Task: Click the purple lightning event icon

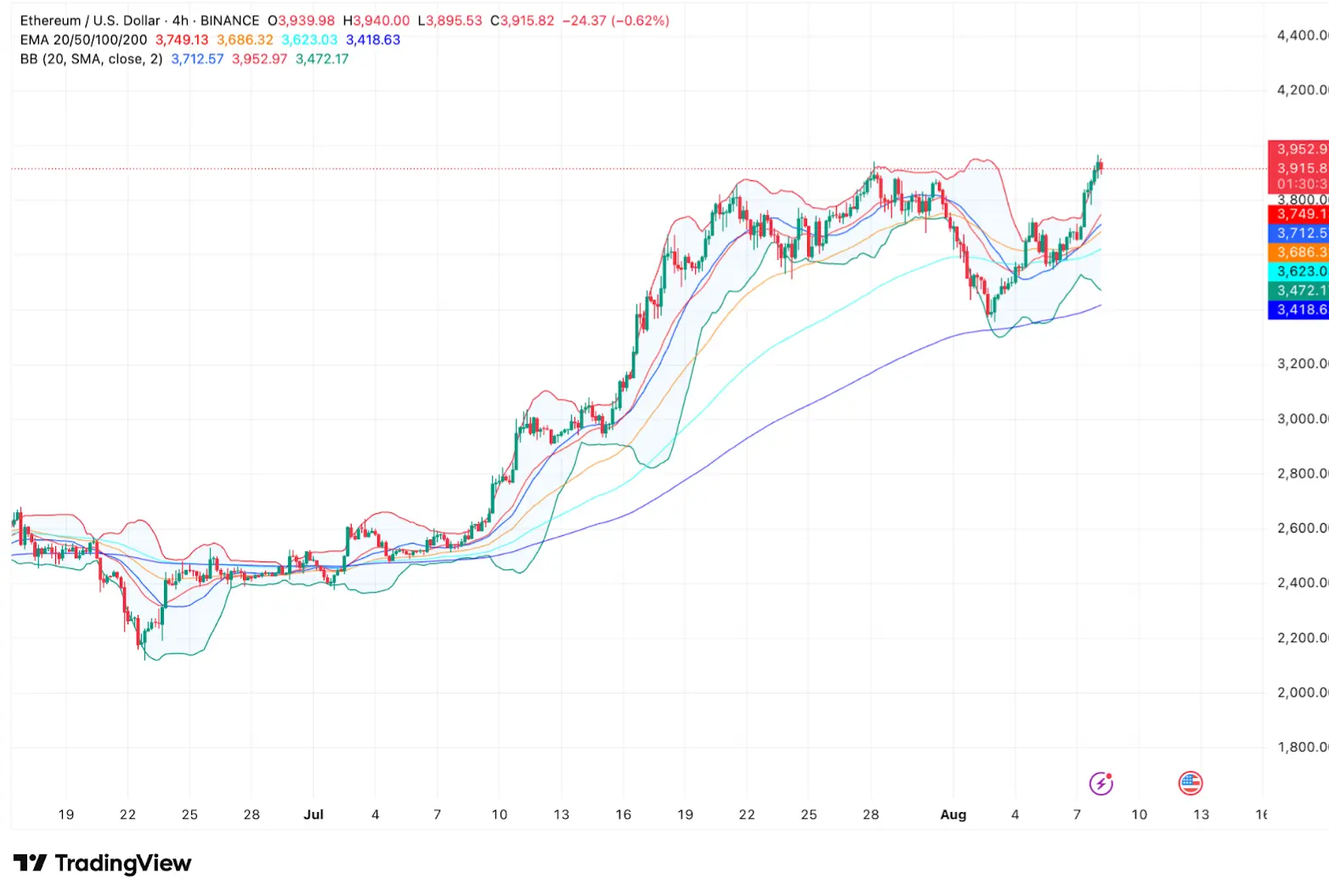Action: click(1101, 783)
